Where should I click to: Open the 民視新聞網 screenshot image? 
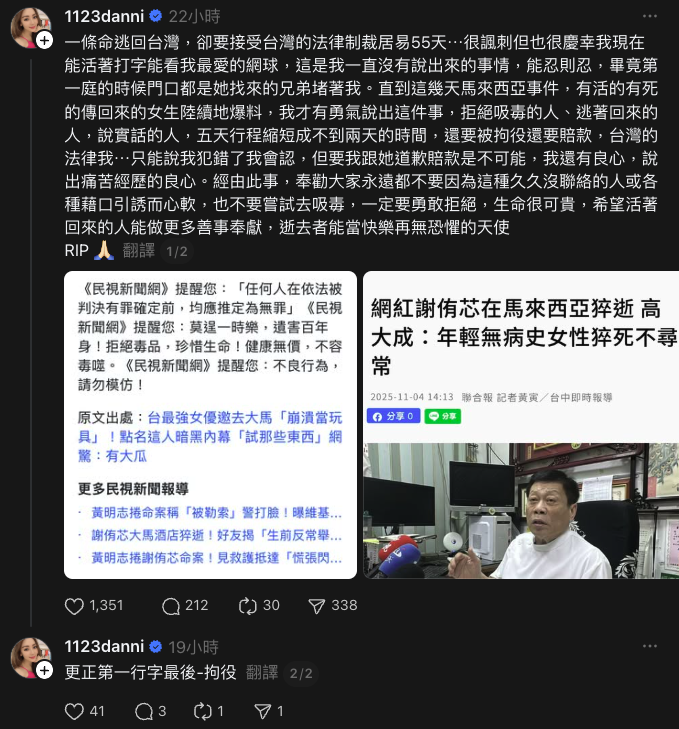[210, 425]
